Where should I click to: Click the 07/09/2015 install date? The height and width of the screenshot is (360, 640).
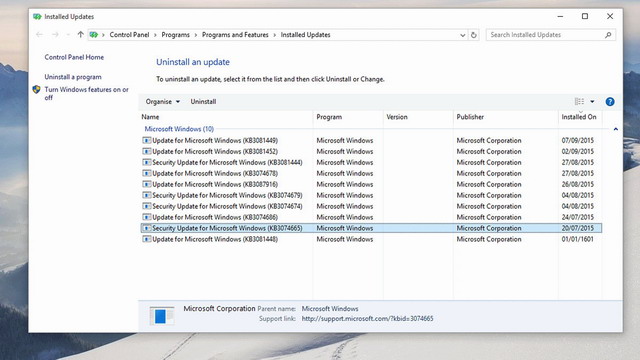pos(578,140)
